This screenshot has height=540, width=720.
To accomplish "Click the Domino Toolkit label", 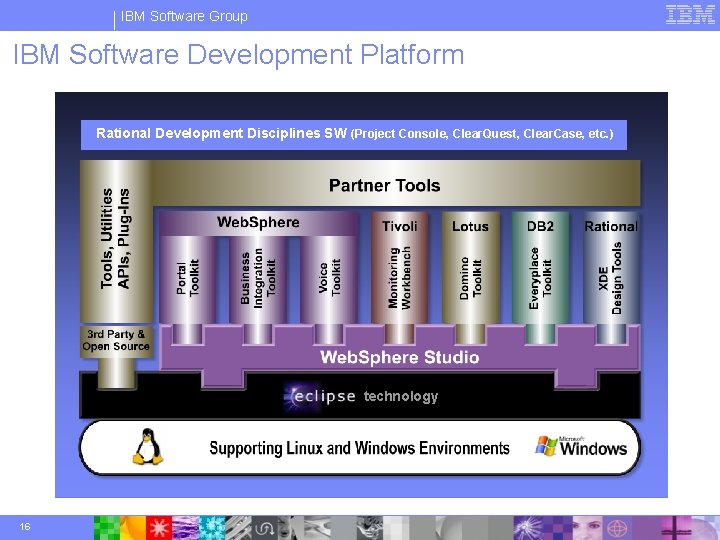I will pos(471,278).
